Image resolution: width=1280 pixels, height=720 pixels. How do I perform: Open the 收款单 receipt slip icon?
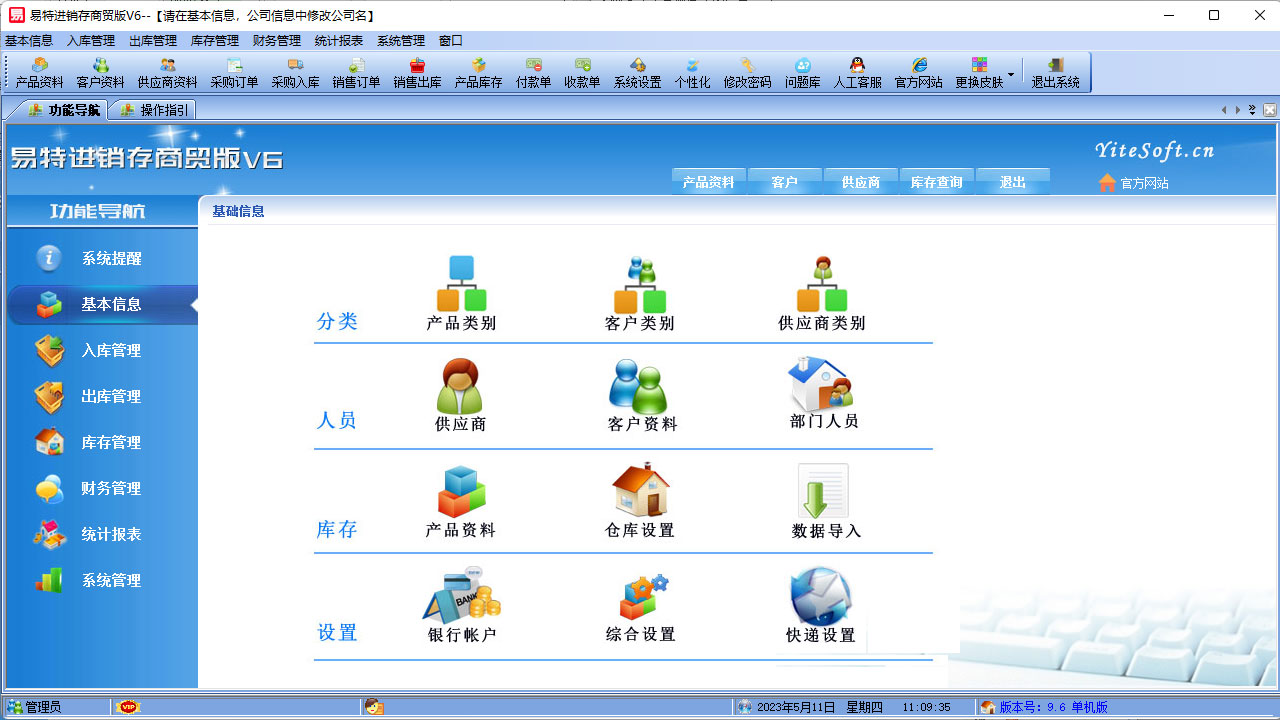582,73
